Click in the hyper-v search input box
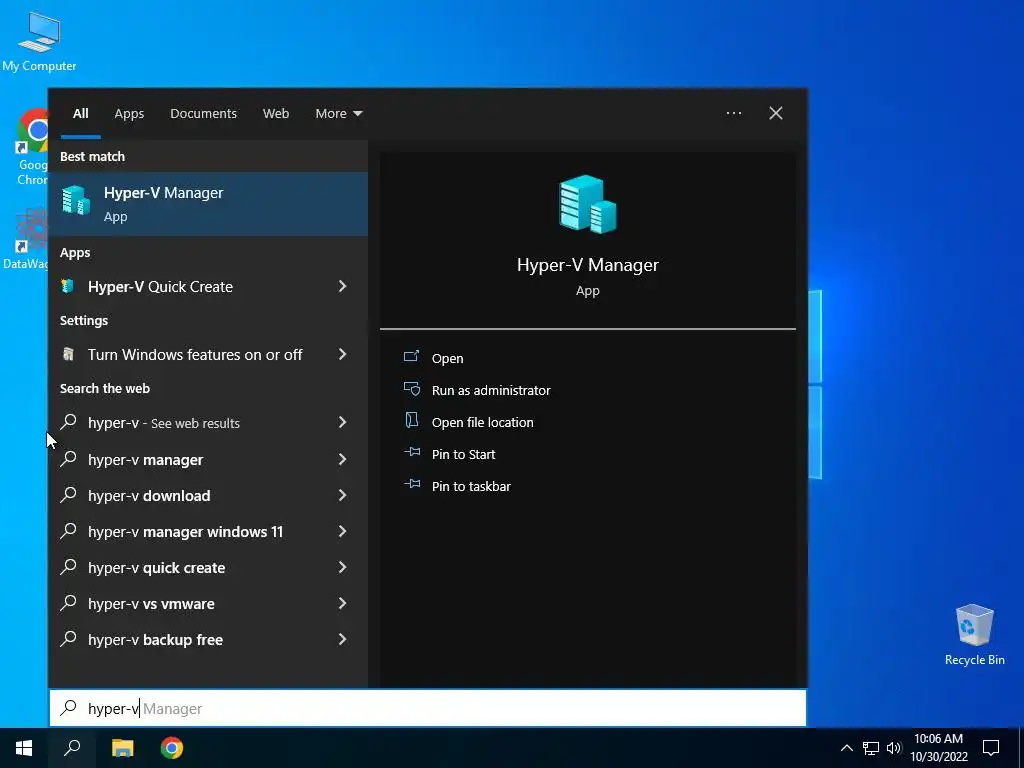The width and height of the screenshot is (1024, 768). (428, 708)
